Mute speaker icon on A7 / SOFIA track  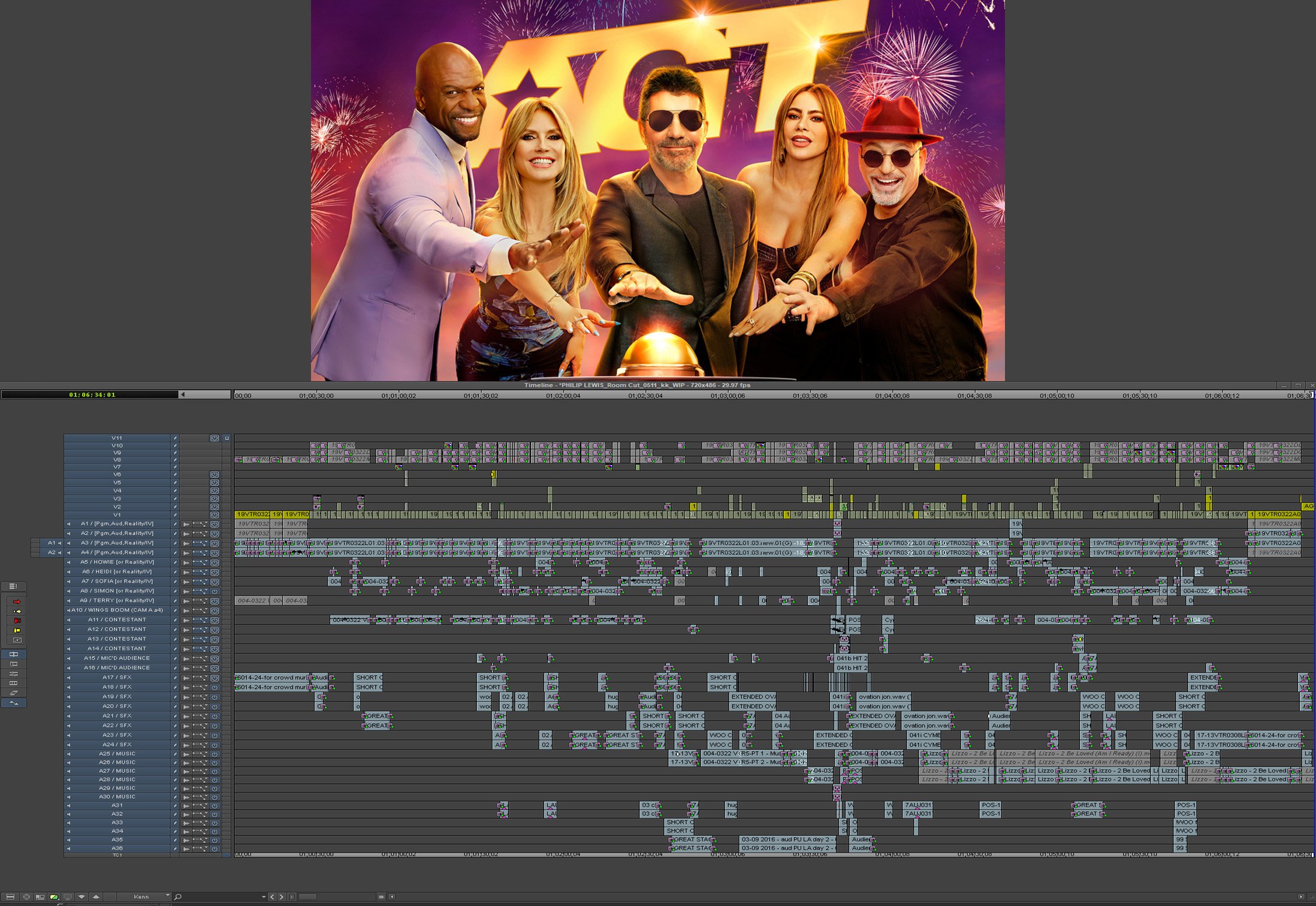tap(68, 581)
